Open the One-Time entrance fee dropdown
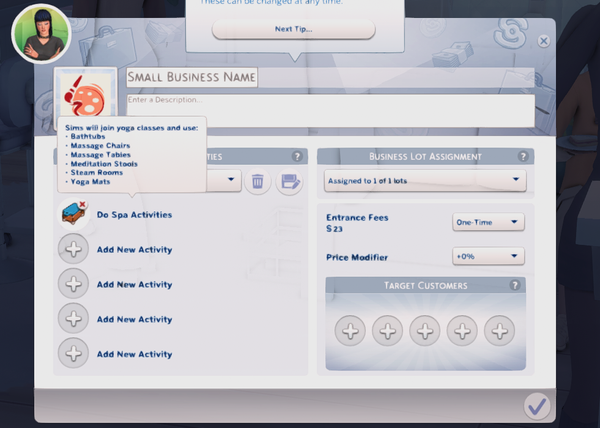Screen dimensions: 600x428 click(x=488, y=222)
